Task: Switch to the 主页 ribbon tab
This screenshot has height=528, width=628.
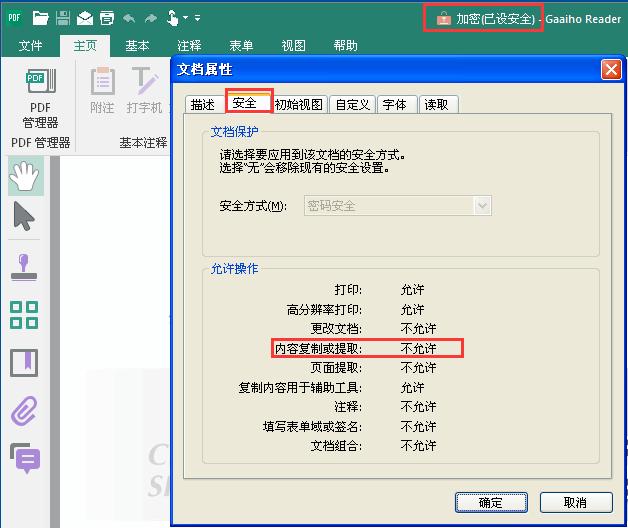Action: (x=85, y=46)
